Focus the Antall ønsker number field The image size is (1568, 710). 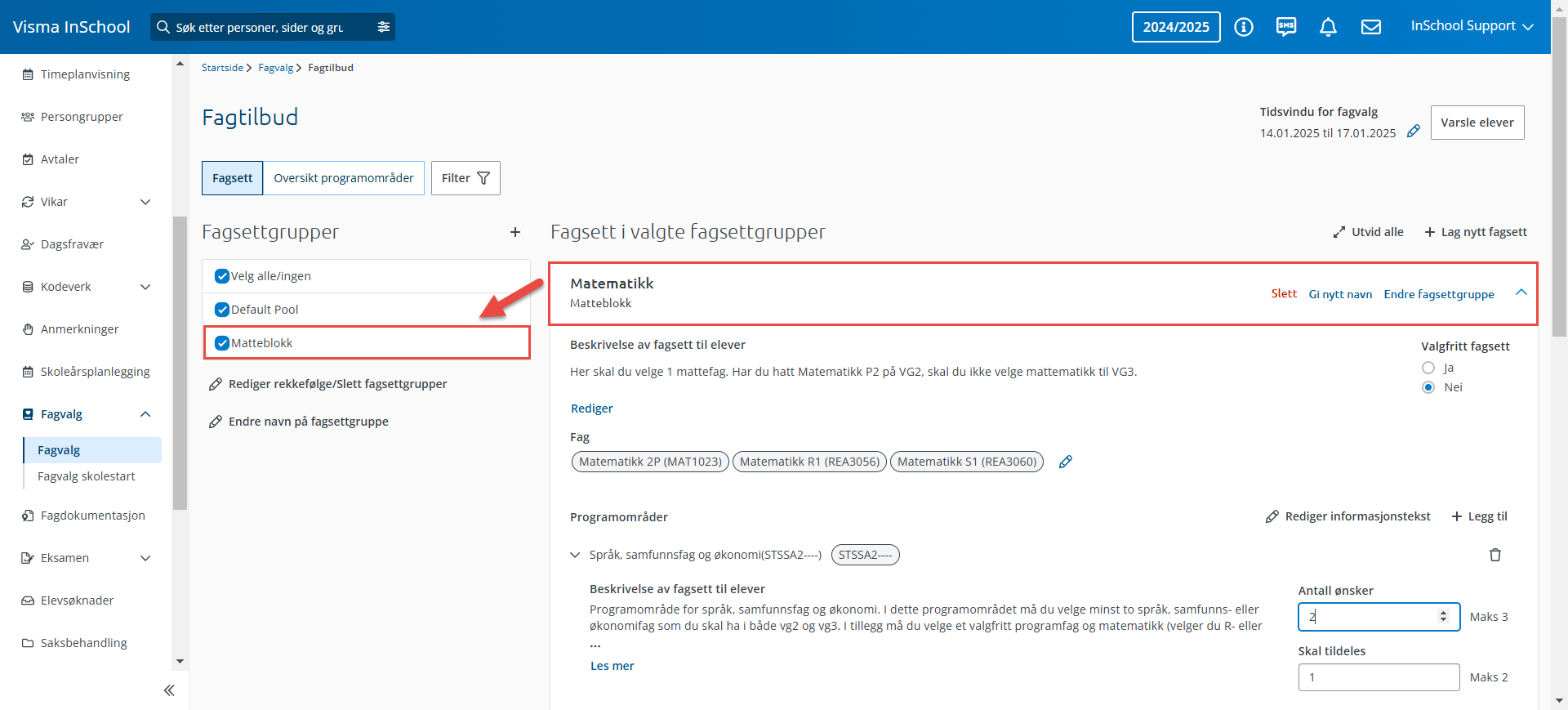point(1379,617)
